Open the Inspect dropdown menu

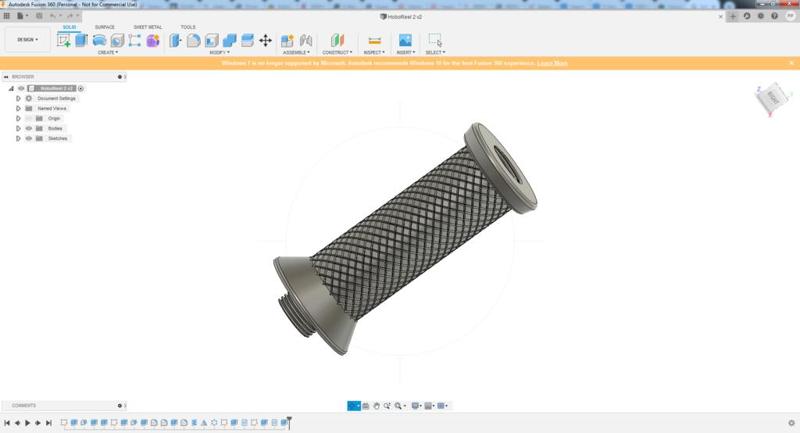374,53
